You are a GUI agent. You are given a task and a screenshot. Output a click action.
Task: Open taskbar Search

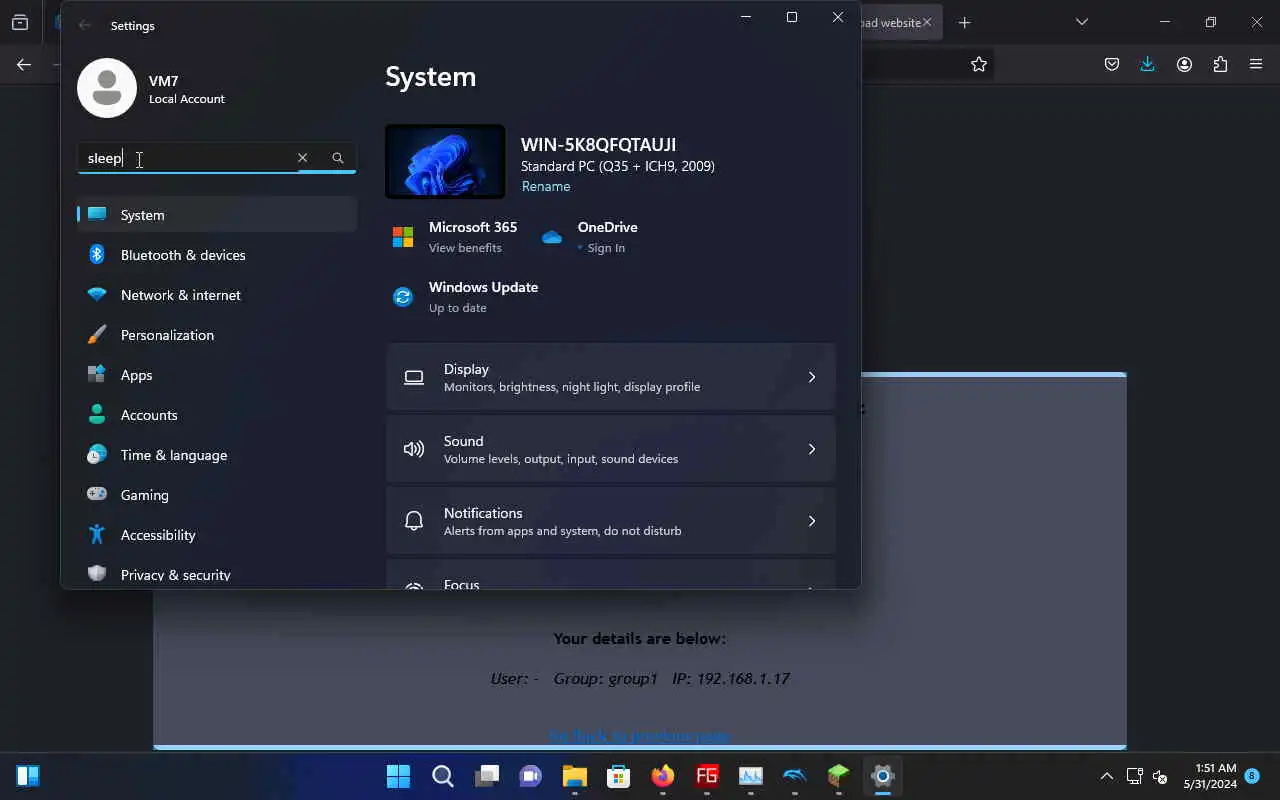pyautogui.click(x=443, y=776)
